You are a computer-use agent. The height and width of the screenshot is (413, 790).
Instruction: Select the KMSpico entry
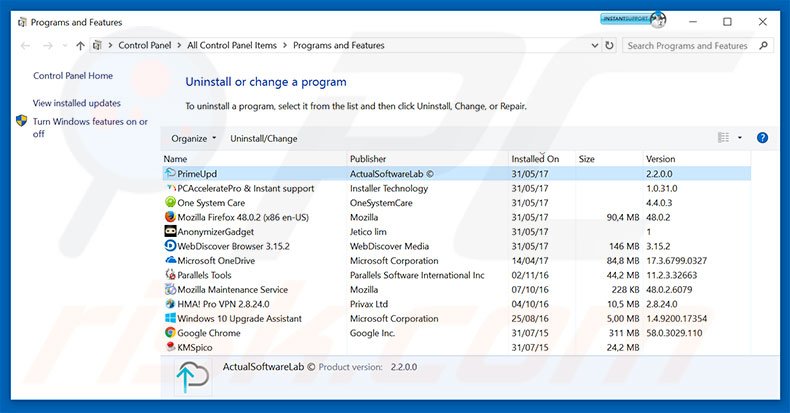[456, 347]
